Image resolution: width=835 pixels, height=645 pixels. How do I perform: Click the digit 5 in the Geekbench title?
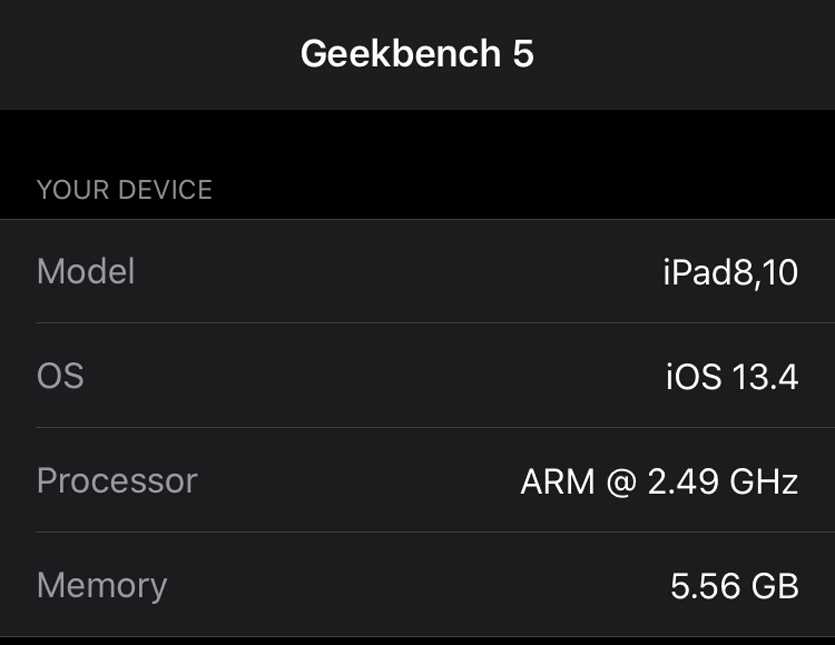523,54
